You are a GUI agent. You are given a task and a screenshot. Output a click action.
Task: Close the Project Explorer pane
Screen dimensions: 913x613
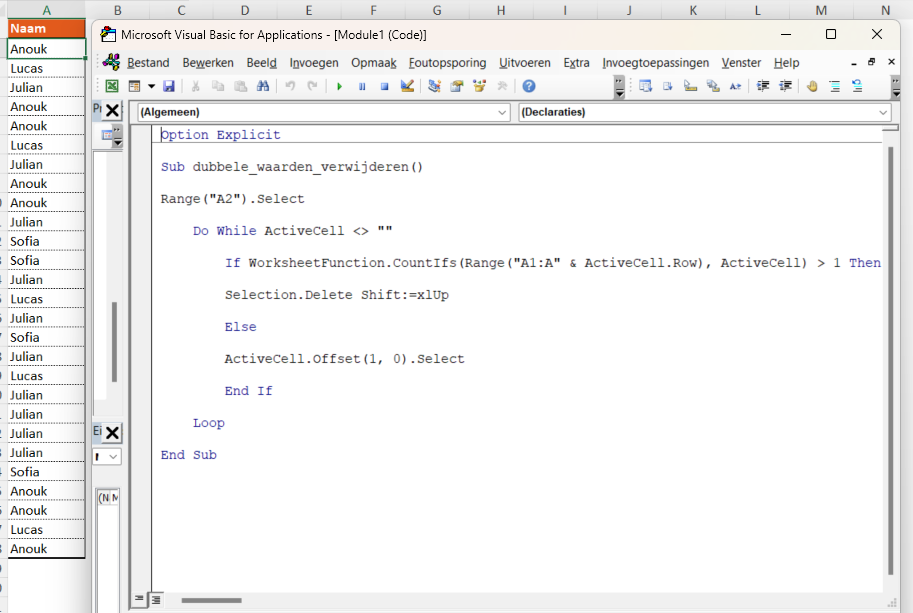tap(112, 110)
